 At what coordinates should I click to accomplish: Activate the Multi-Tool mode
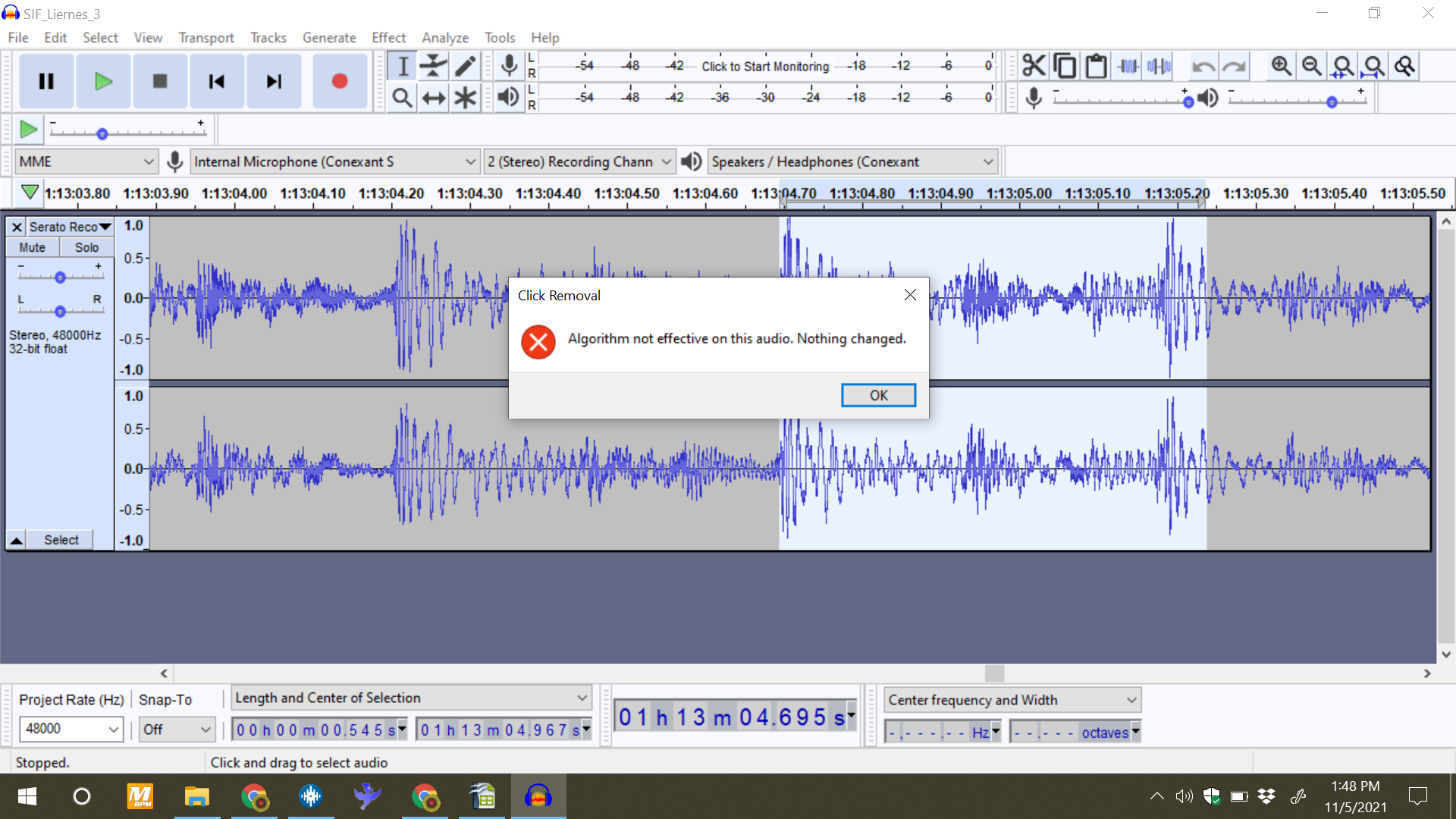[465, 97]
